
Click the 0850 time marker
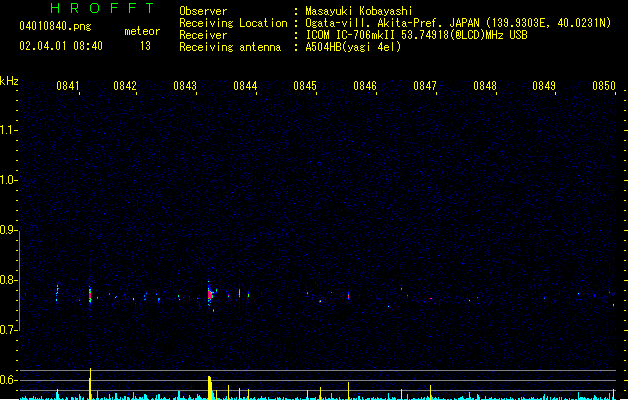coord(604,86)
